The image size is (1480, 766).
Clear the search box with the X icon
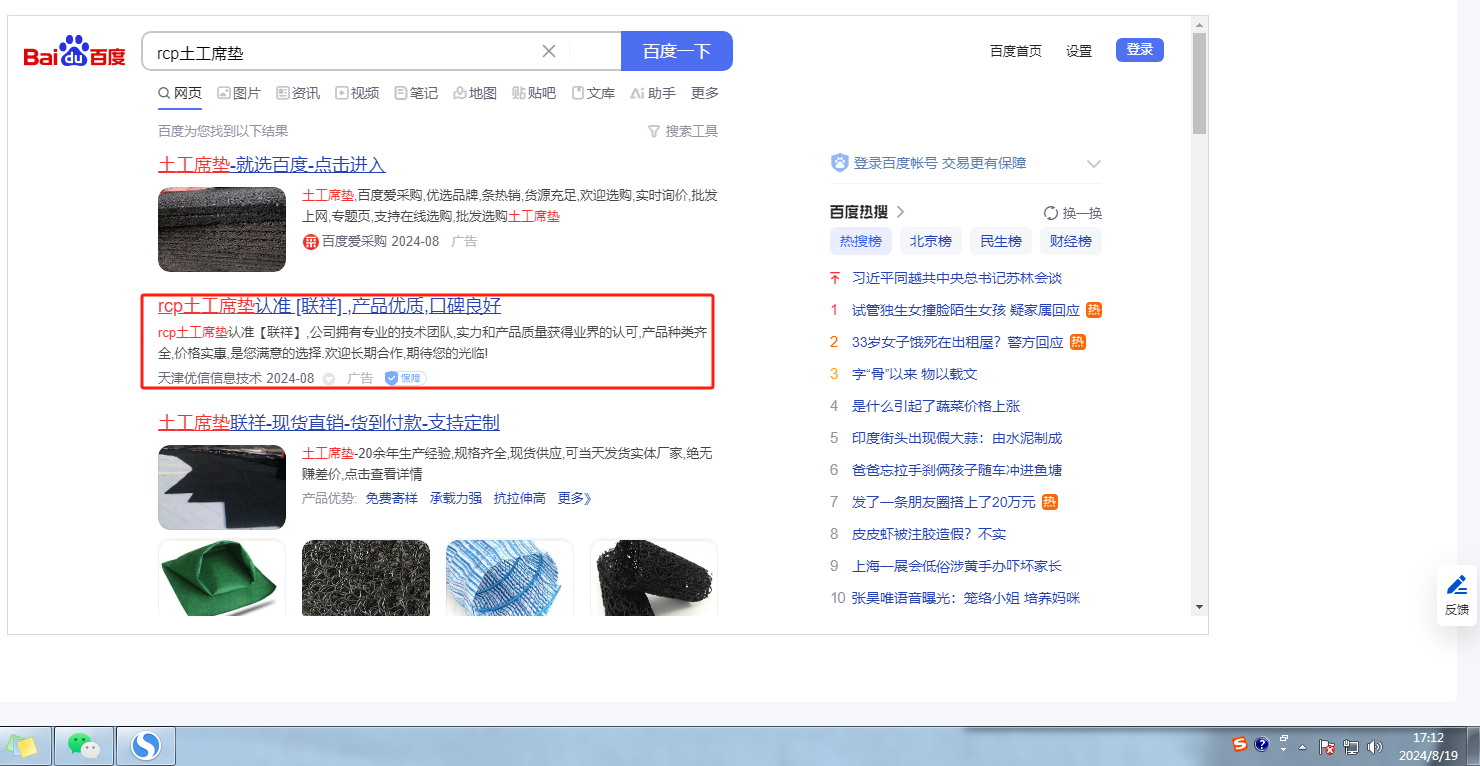click(x=549, y=51)
